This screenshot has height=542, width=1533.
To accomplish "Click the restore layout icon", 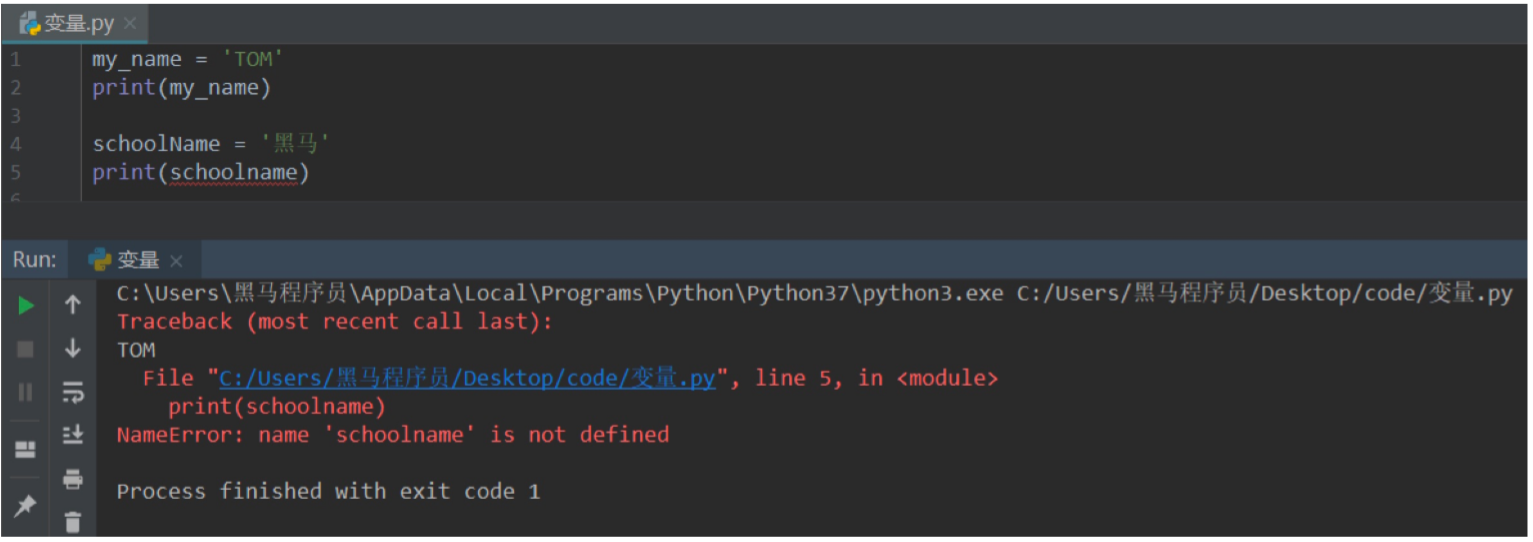I will click(26, 450).
